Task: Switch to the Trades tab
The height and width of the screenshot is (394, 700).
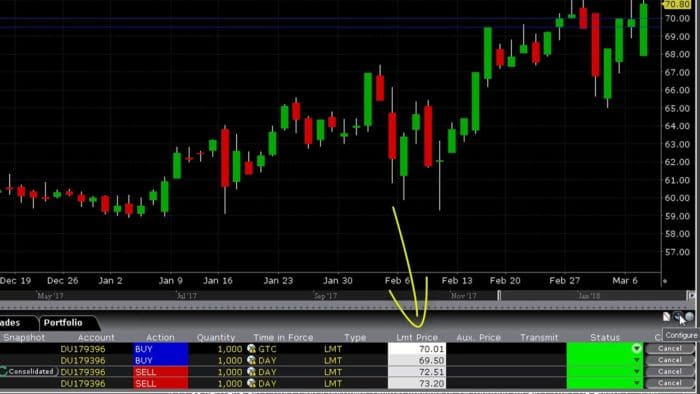Action: pos(11,323)
